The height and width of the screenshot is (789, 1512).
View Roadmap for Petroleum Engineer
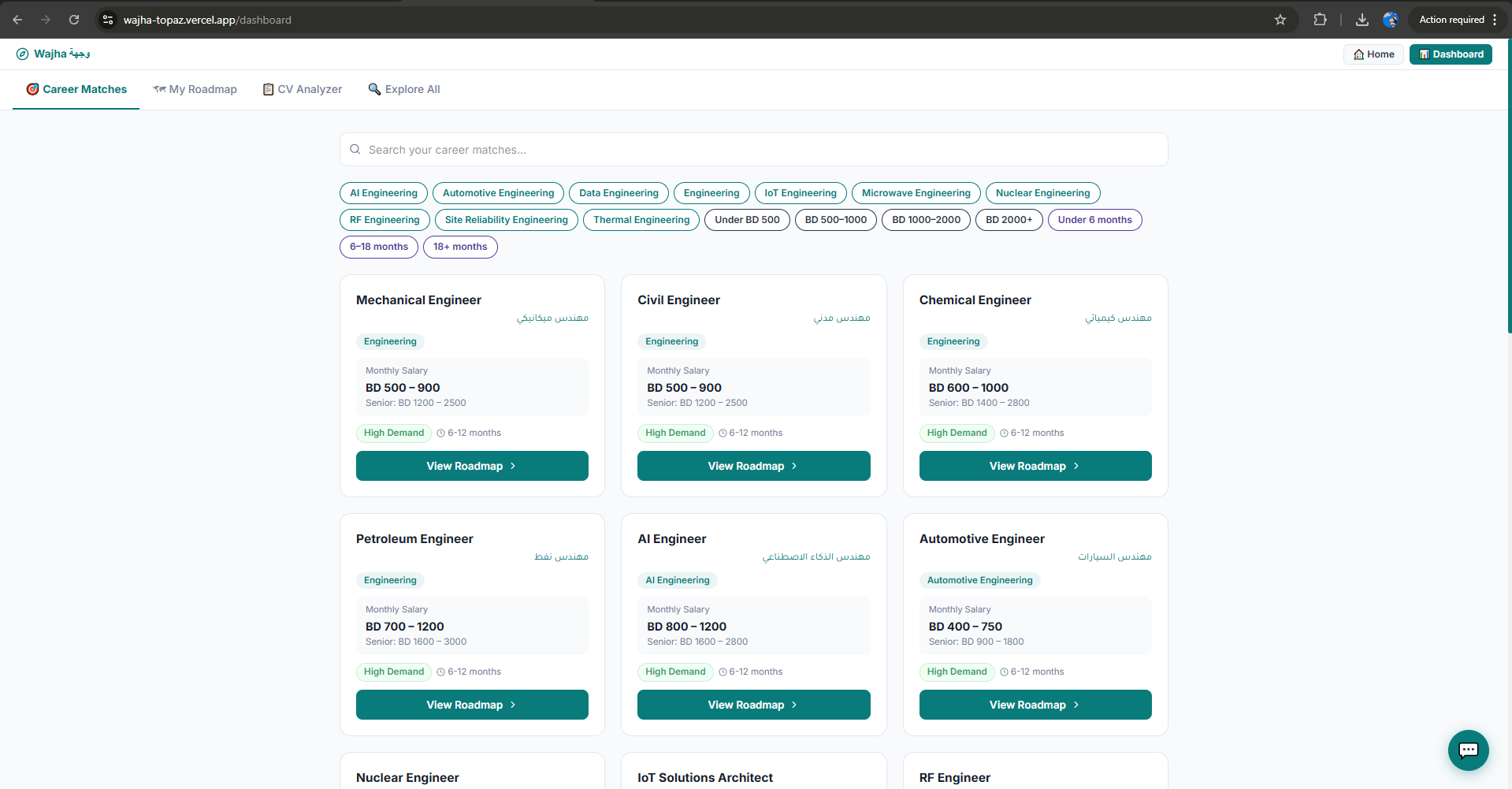coord(472,705)
